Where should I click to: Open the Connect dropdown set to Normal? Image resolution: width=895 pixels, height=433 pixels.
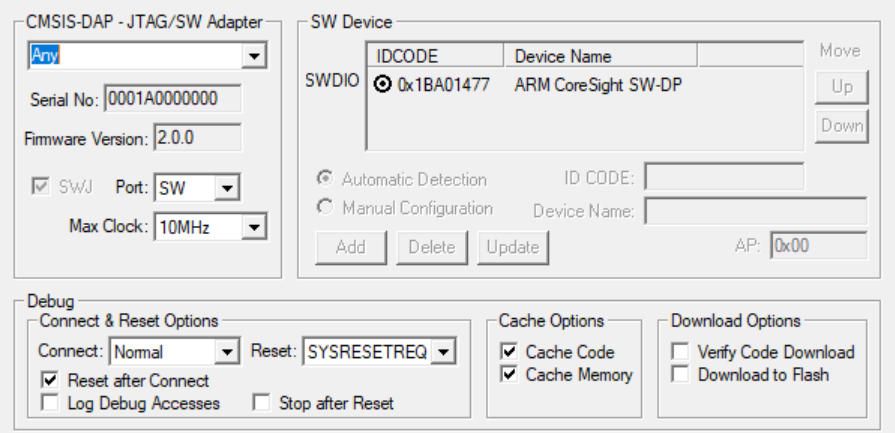(x=174, y=351)
